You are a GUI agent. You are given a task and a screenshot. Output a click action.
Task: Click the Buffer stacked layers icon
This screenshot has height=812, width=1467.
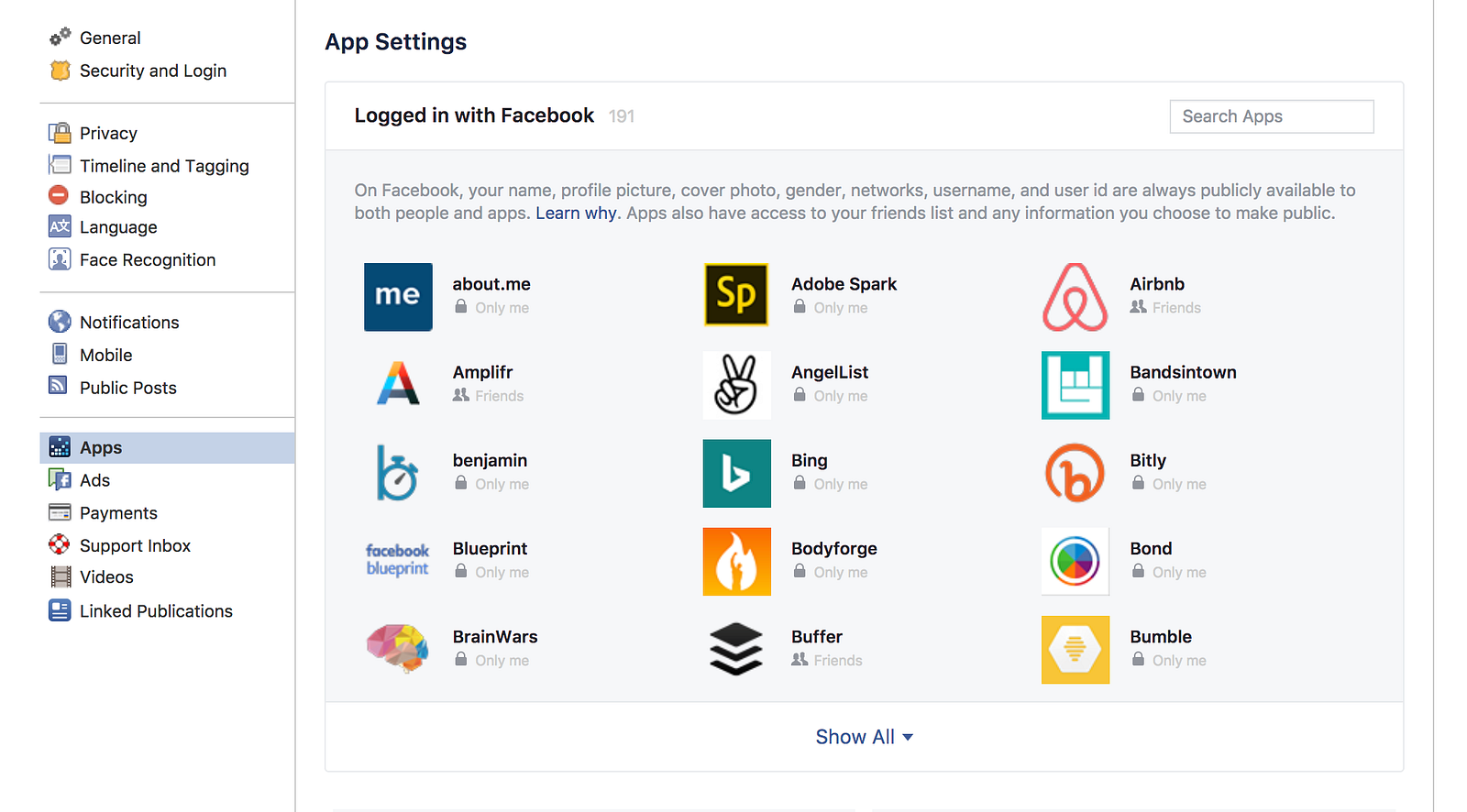pos(736,650)
